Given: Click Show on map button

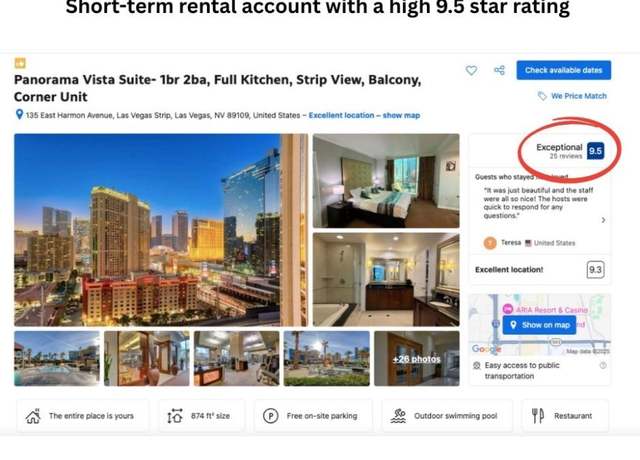Looking at the screenshot, I should click(x=539, y=325).
